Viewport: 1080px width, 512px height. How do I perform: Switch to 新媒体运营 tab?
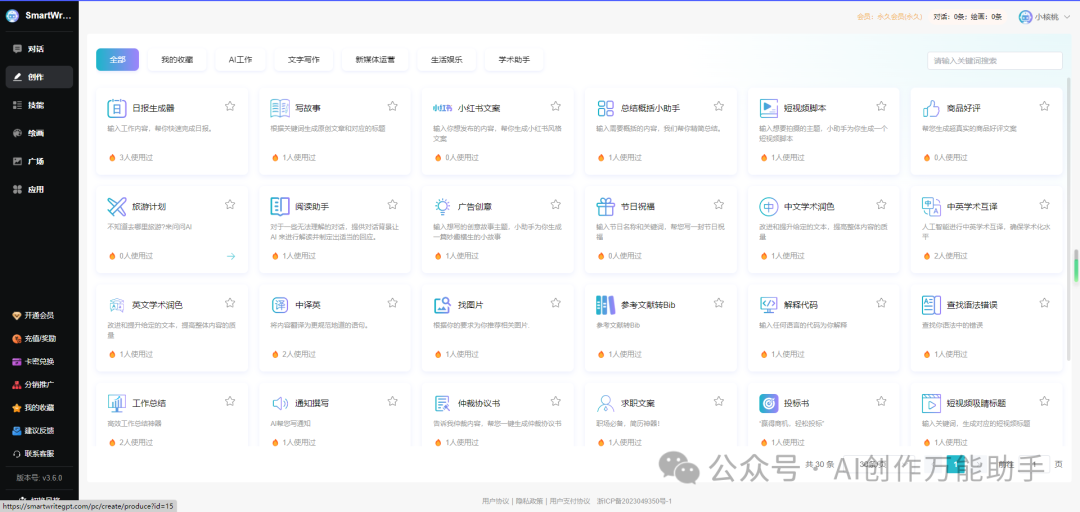(375, 60)
